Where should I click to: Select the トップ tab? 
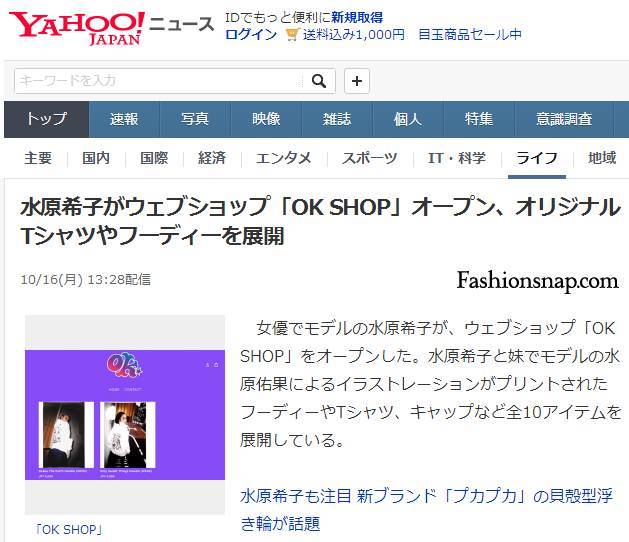[47, 119]
